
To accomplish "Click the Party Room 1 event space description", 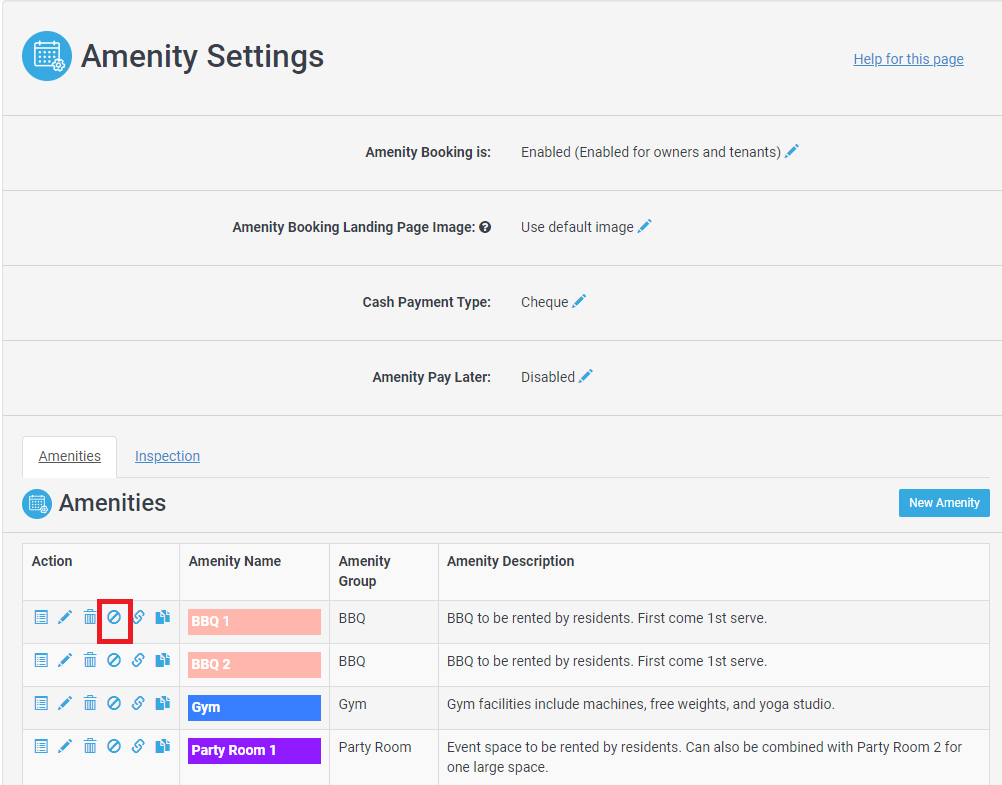I will coord(704,757).
